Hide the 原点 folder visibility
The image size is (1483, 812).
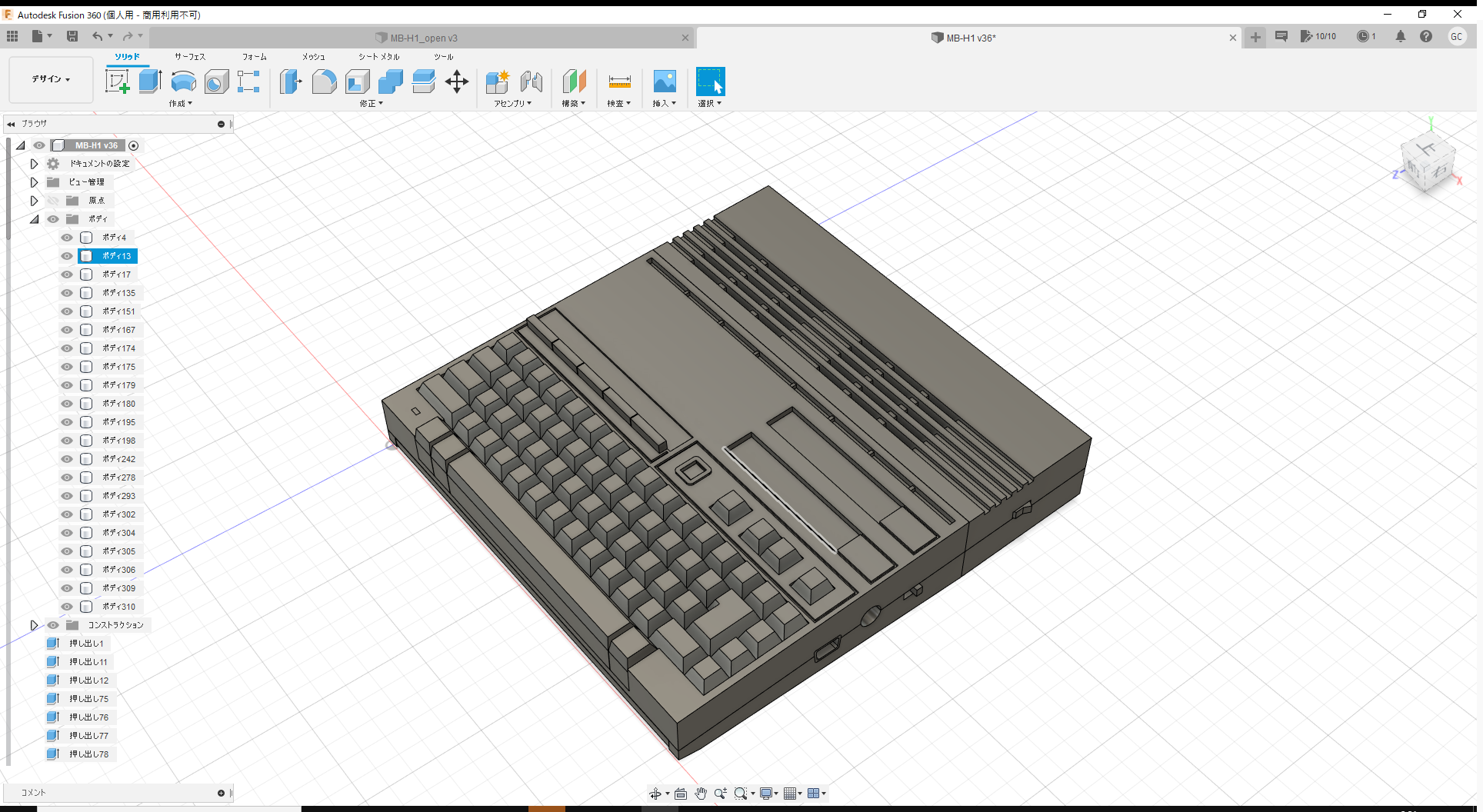click(x=53, y=200)
